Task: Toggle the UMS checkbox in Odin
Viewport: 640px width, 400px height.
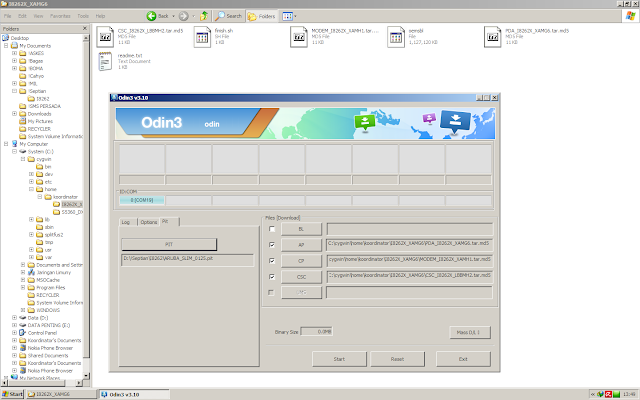Action: coord(271,293)
